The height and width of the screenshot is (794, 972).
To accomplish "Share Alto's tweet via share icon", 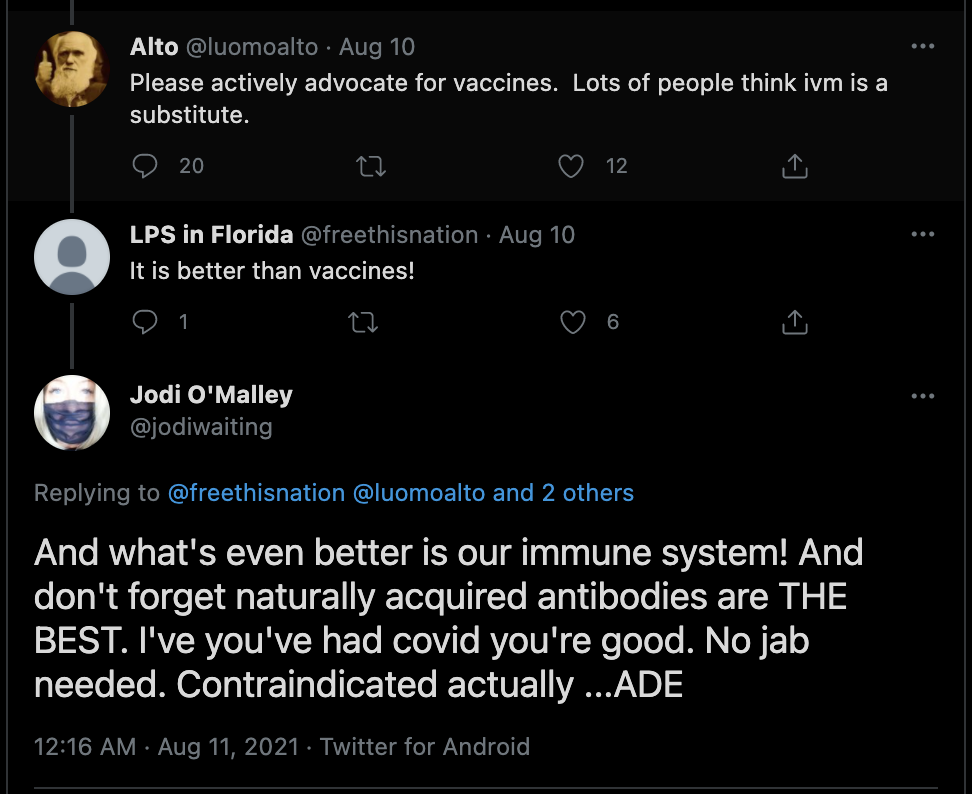I will click(x=794, y=166).
